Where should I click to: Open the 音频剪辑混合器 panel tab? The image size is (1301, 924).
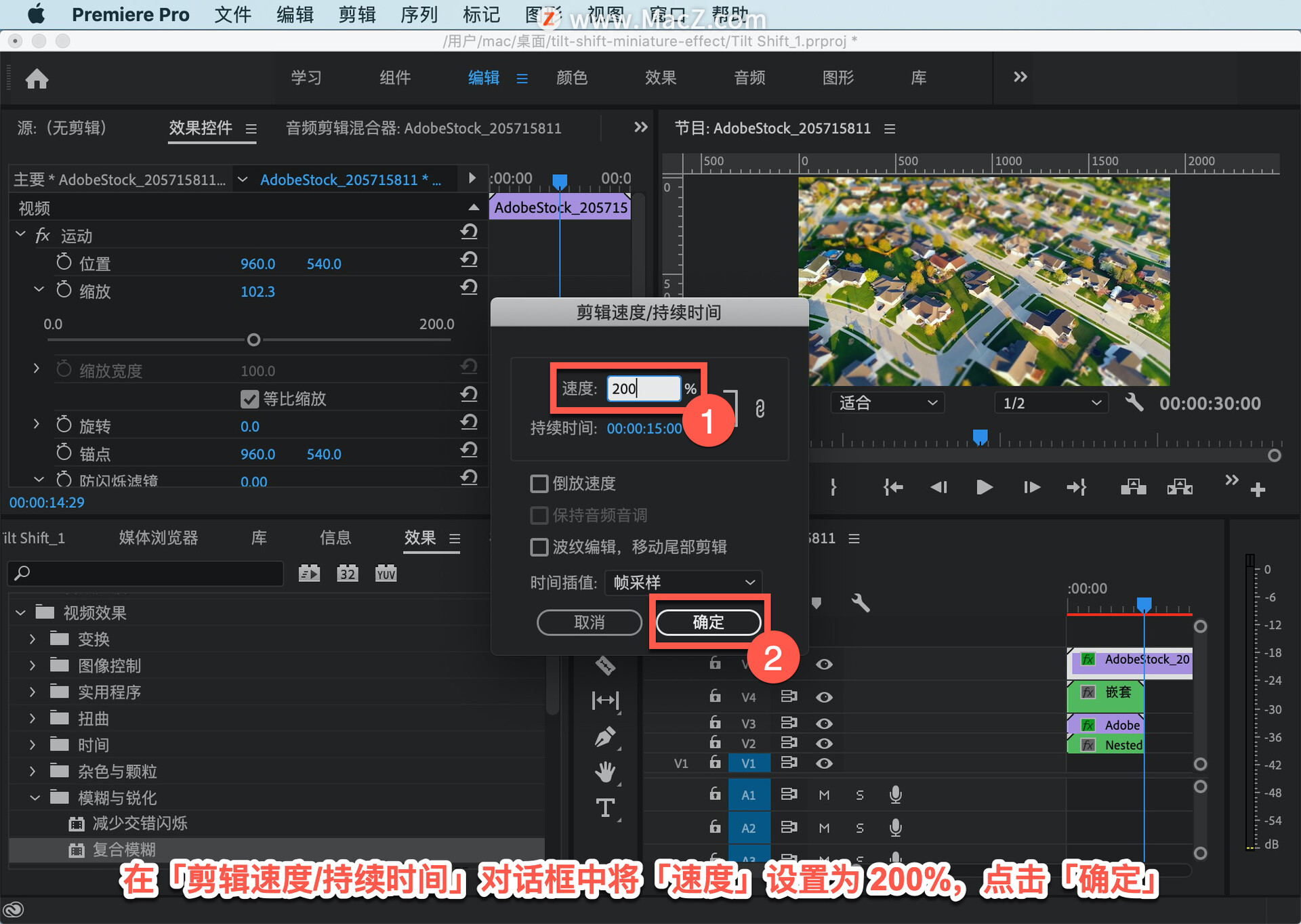click(424, 128)
